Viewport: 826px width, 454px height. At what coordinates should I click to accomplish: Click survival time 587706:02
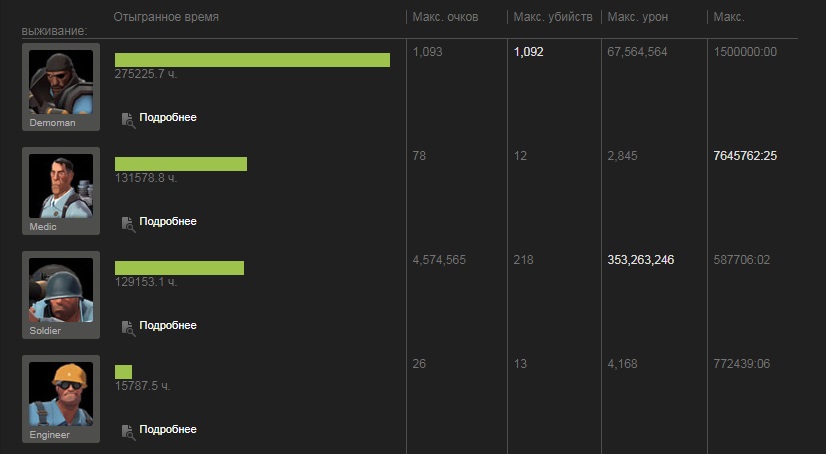(x=742, y=260)
